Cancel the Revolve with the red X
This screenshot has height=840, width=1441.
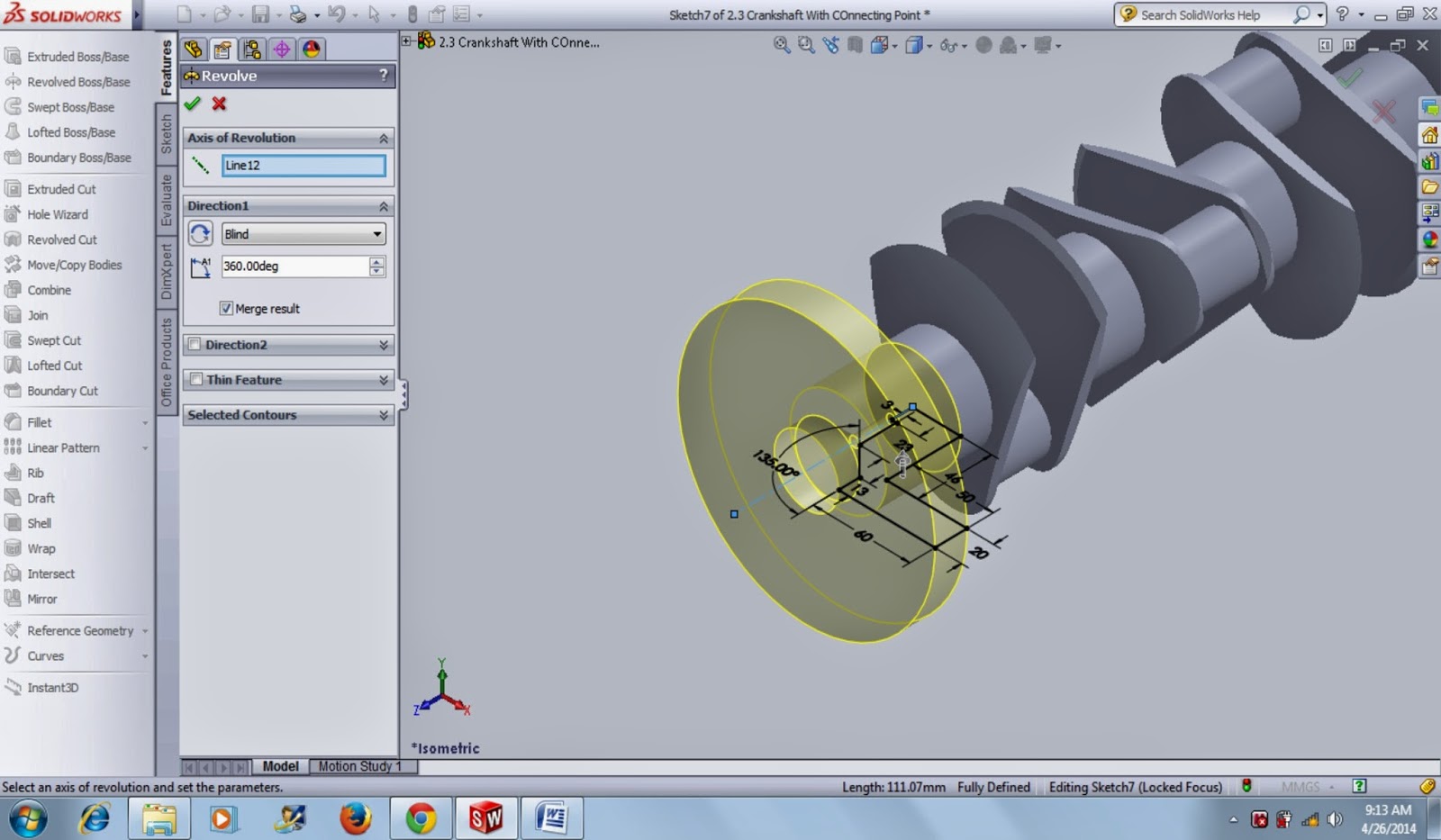[x=218, y=104]
